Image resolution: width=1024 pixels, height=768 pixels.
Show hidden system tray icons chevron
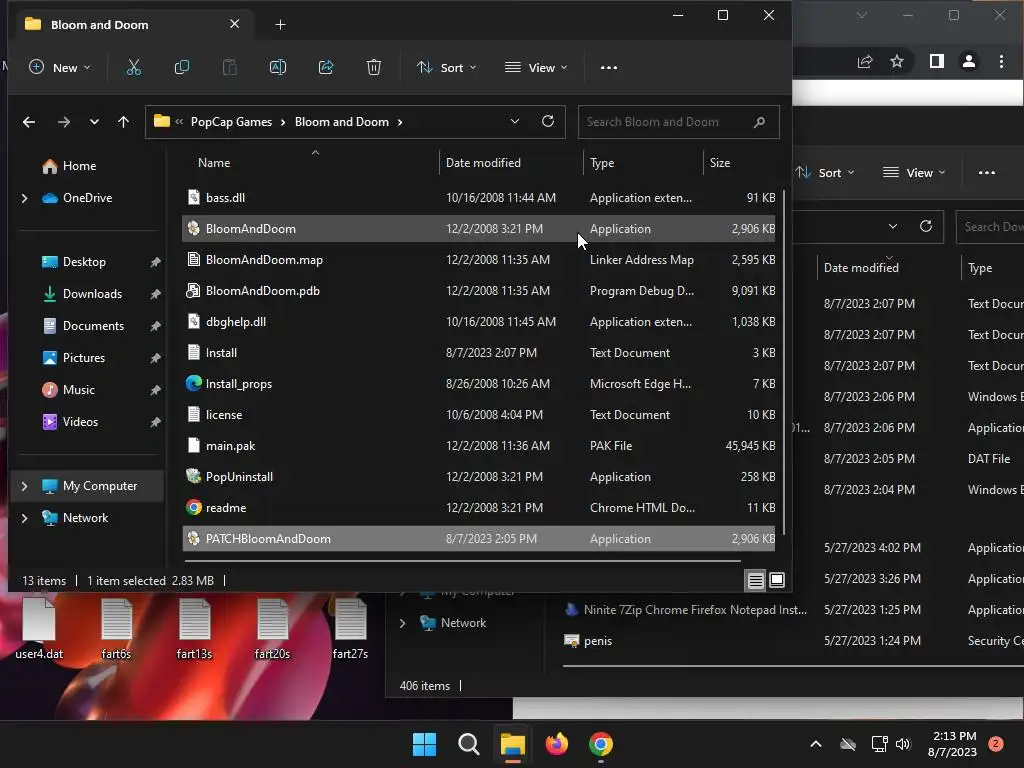[x=816, y=744]
